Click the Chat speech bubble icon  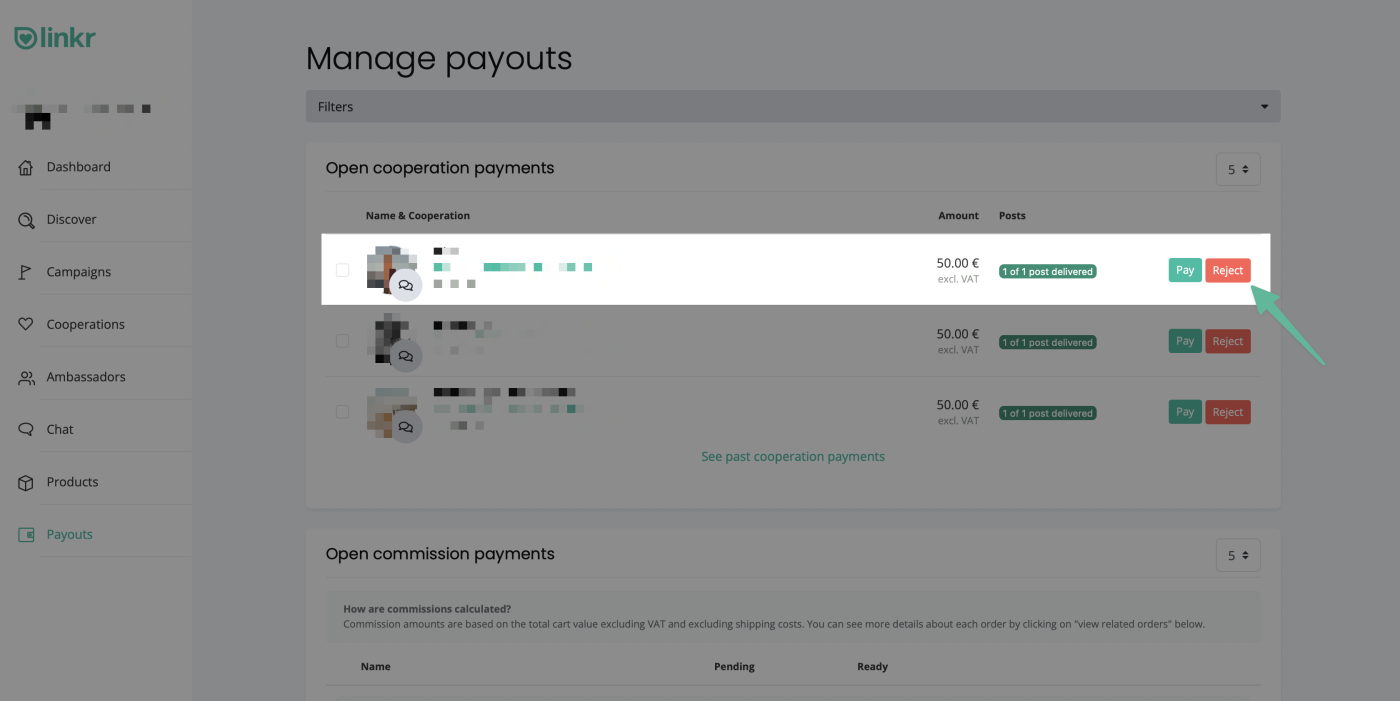pyautogui.click(x=26, y=429)
